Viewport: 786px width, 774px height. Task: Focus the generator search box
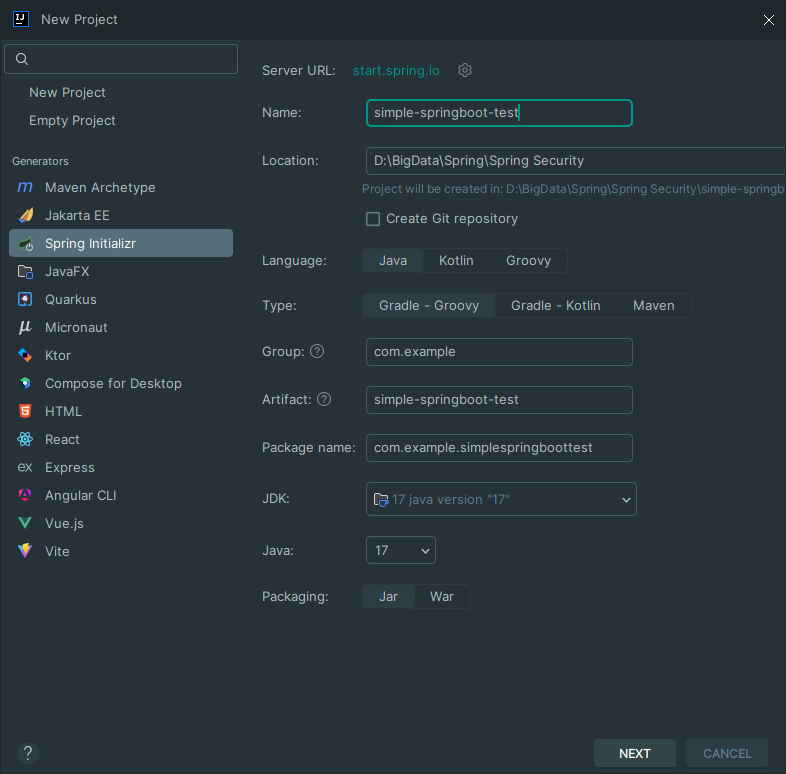121,59
